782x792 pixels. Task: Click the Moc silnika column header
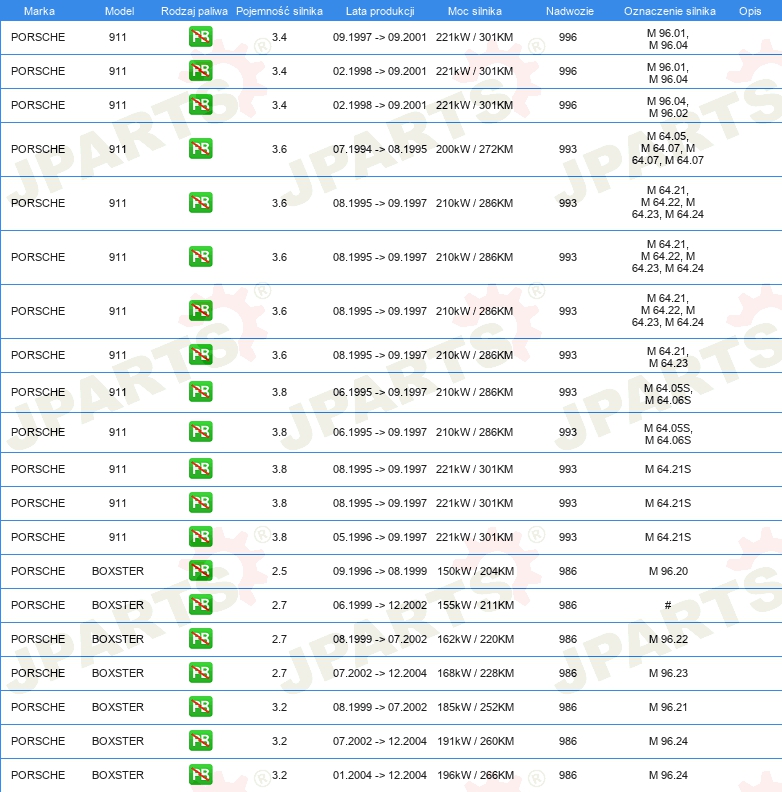pyautogui.click(x=475, y=11)
